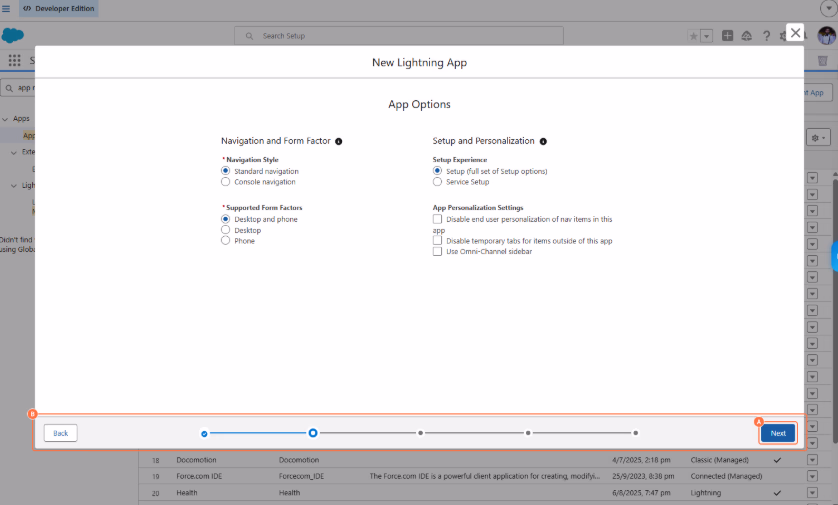The image size is (838, 505).
Task: Click the Search Setup field
Action: [x=399, y=36]
